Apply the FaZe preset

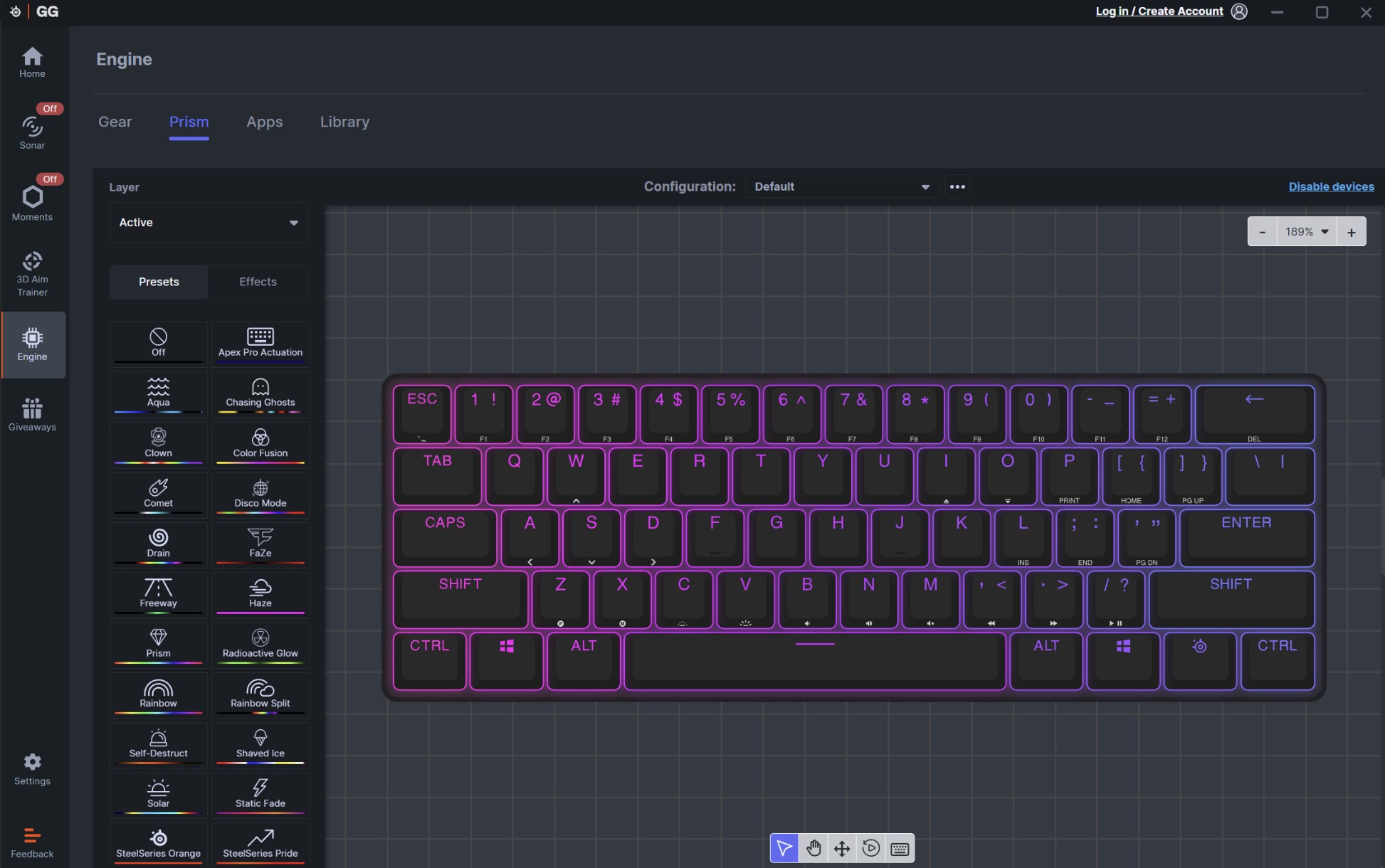[260, 544]
